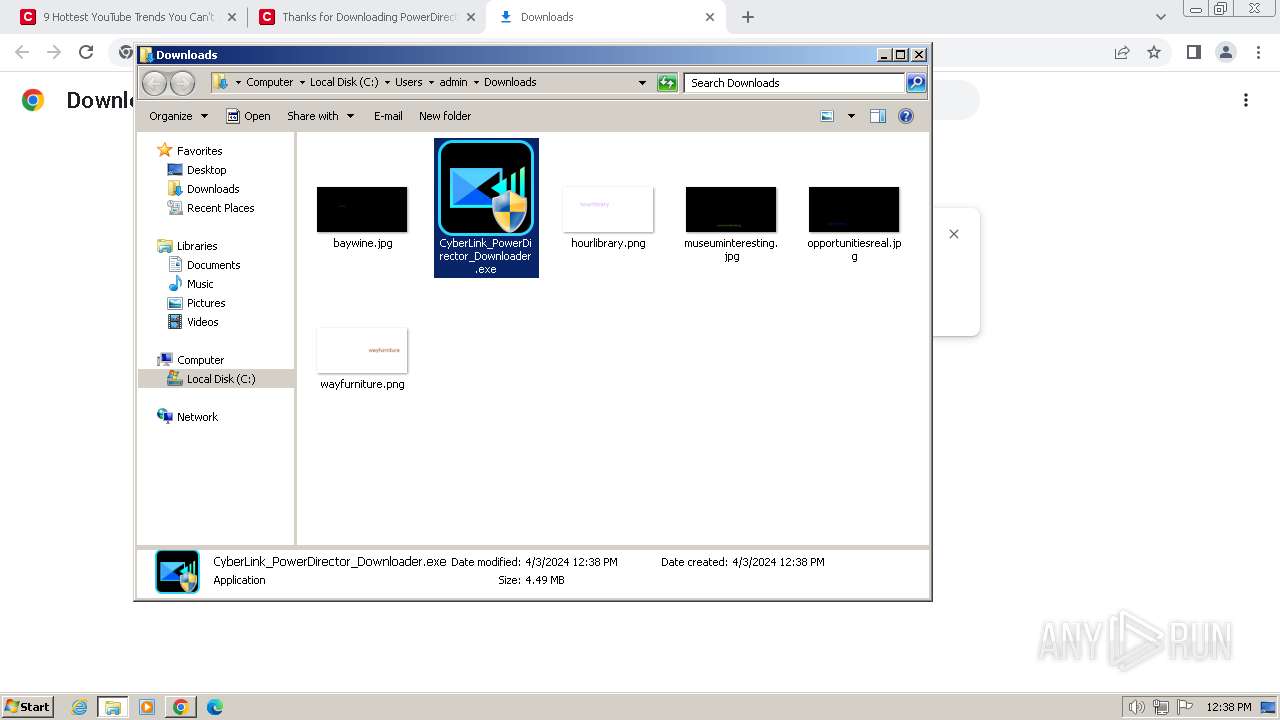
Task: Click Open in the Explorer toolbar
Action: pyautogui.click(x=248, y=116)
